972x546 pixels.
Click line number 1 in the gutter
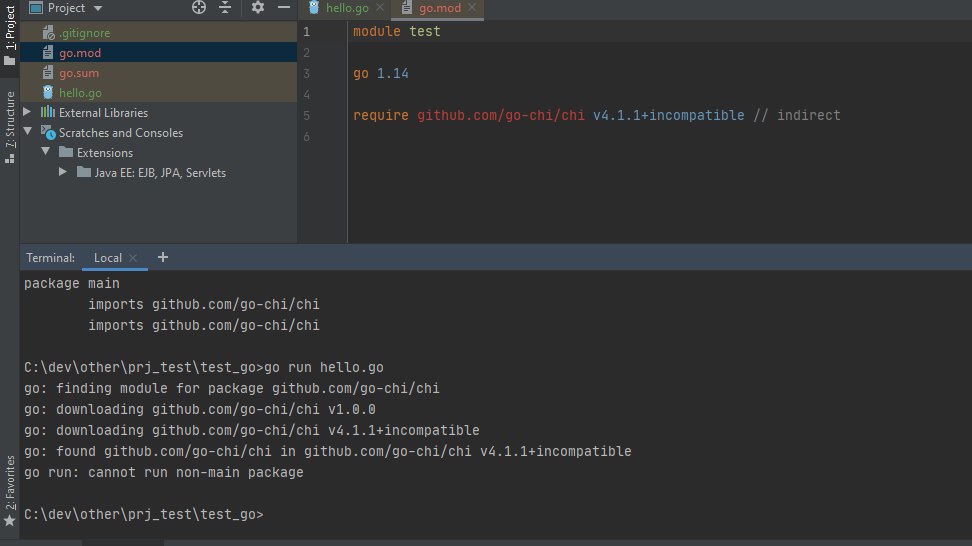[x=306, y=32]
